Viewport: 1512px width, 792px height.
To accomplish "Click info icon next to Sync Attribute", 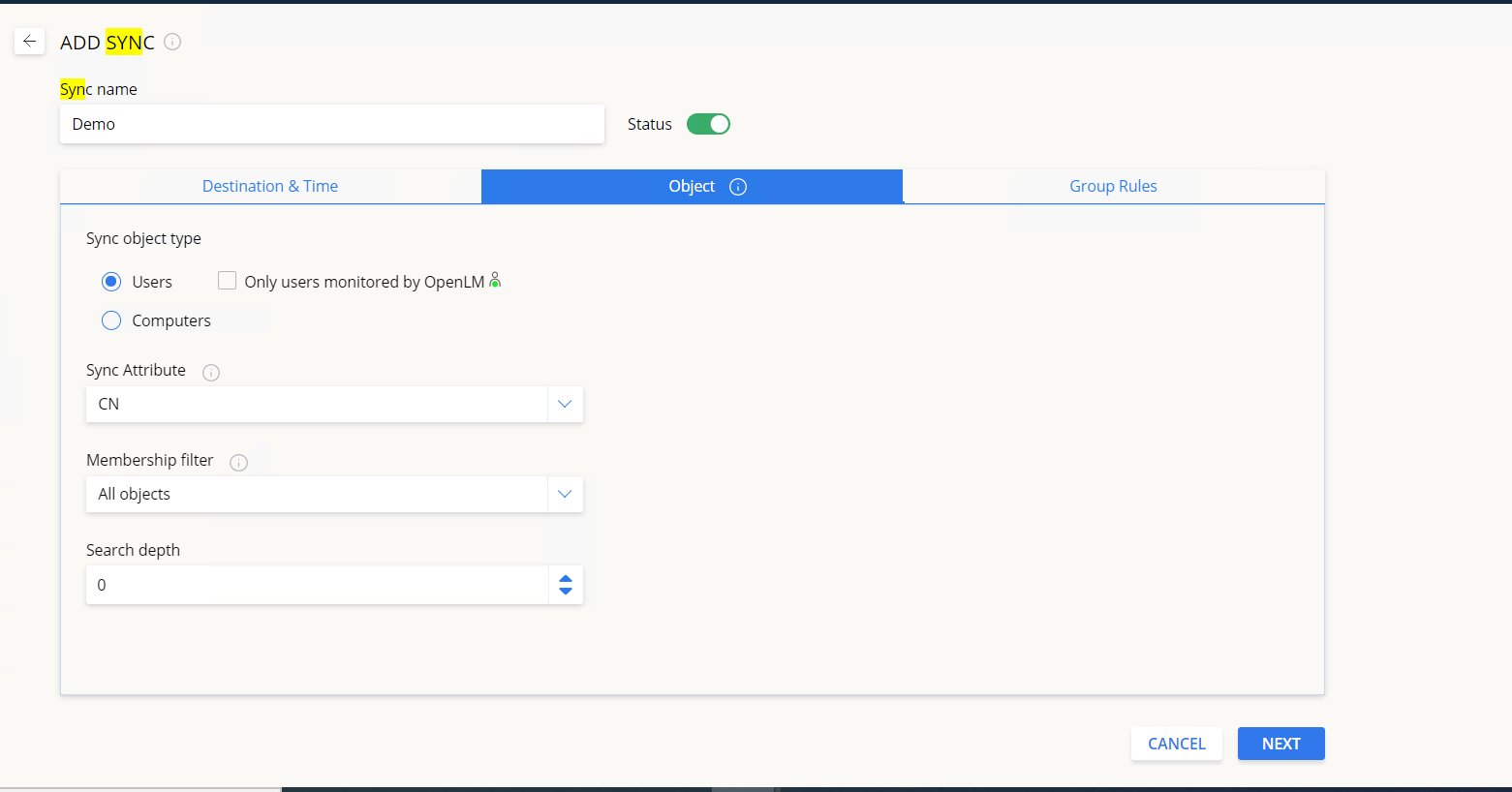I will (211, 373).
